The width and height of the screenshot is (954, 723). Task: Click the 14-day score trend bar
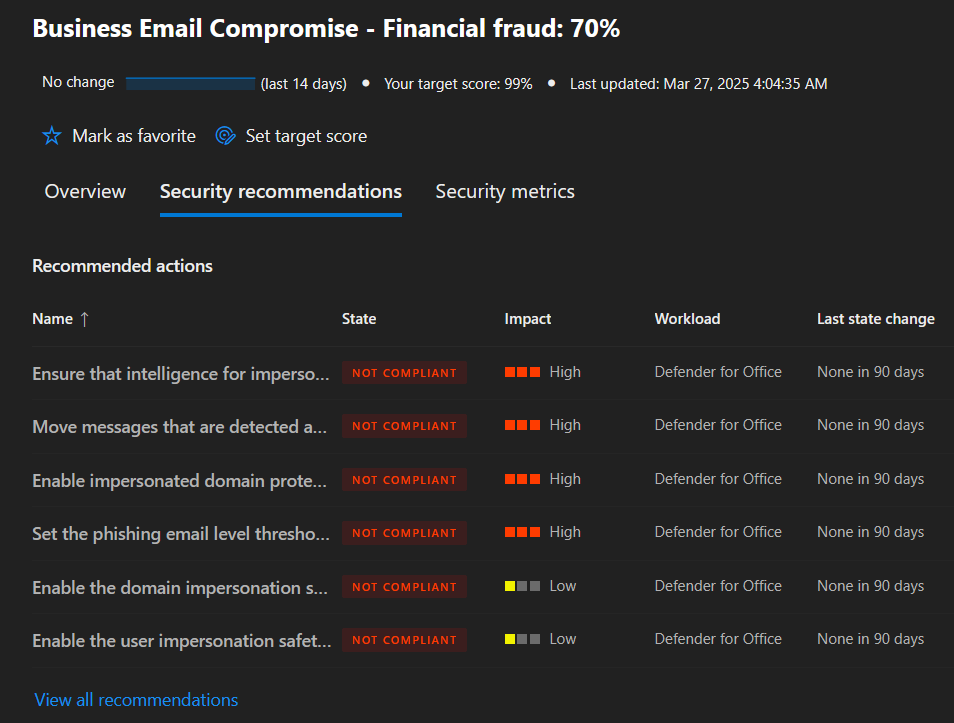pos(190,83)
